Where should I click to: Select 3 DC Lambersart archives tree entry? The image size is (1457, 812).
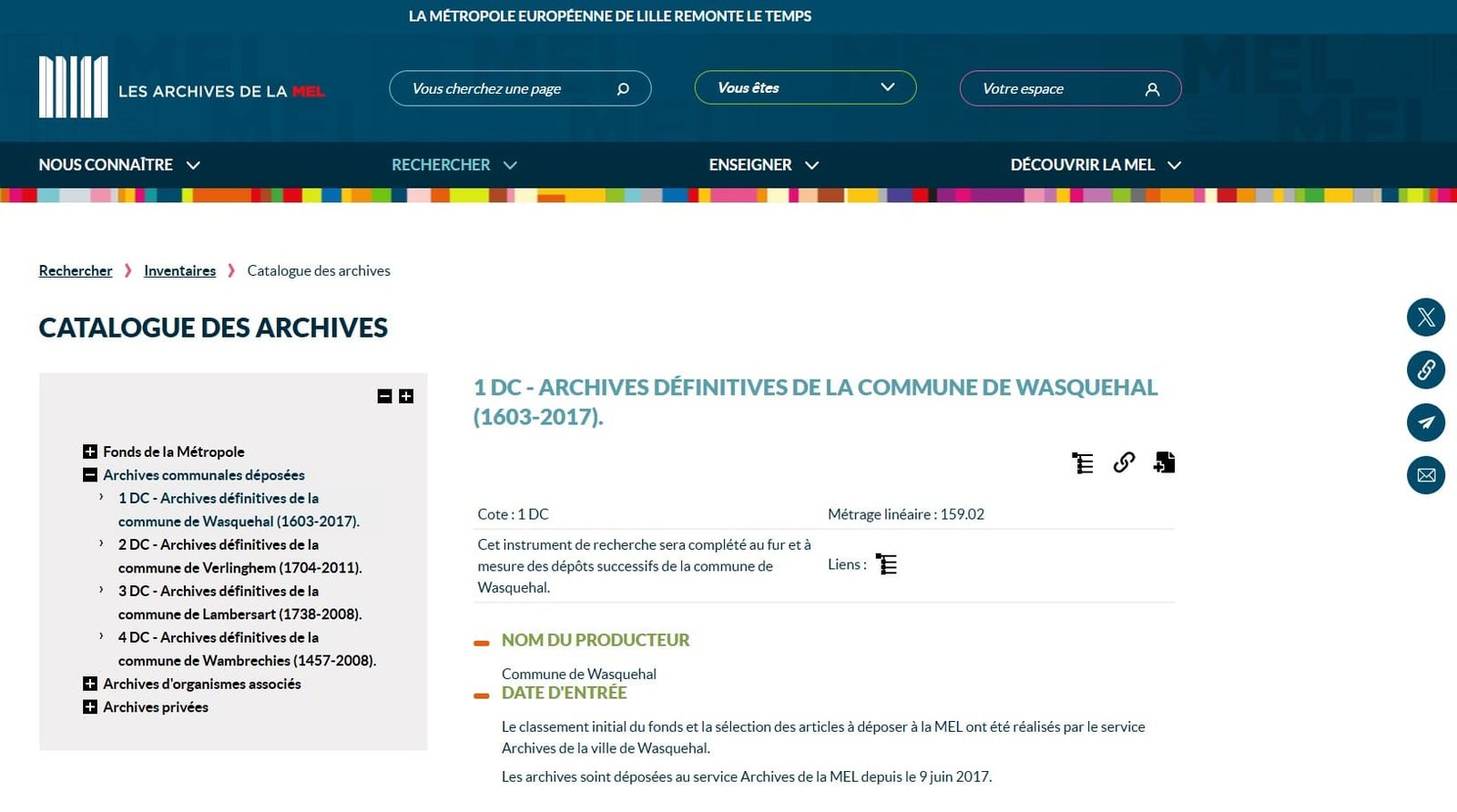[239, 603]
